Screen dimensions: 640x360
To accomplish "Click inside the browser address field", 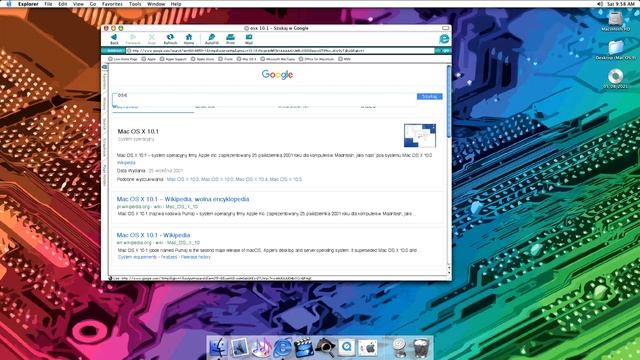I will pyautogui.click(x=280, y=51).
